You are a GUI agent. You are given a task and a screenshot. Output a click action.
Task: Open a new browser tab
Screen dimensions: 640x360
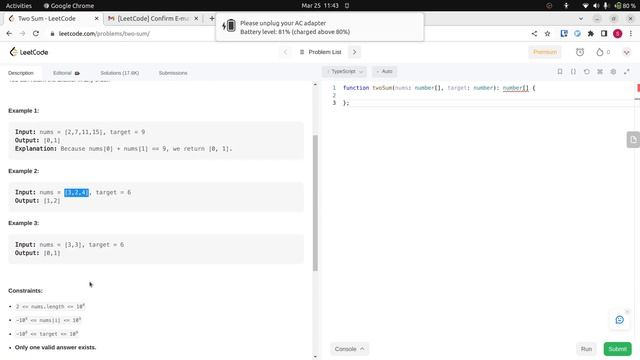pyautogui.click(x=211, y=18)
